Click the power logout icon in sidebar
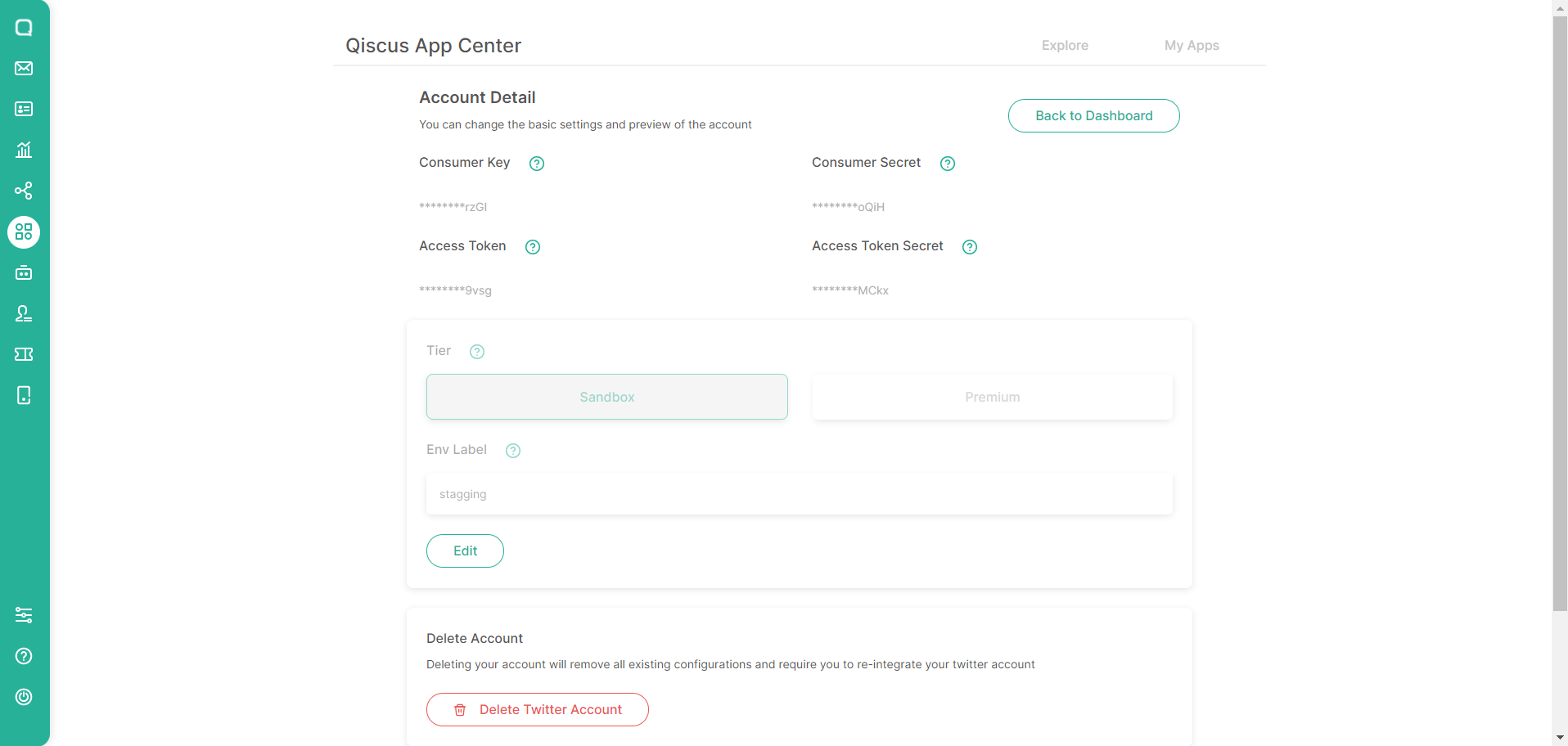The height and width of the screenshot is (746, 1568). point(24,697)
